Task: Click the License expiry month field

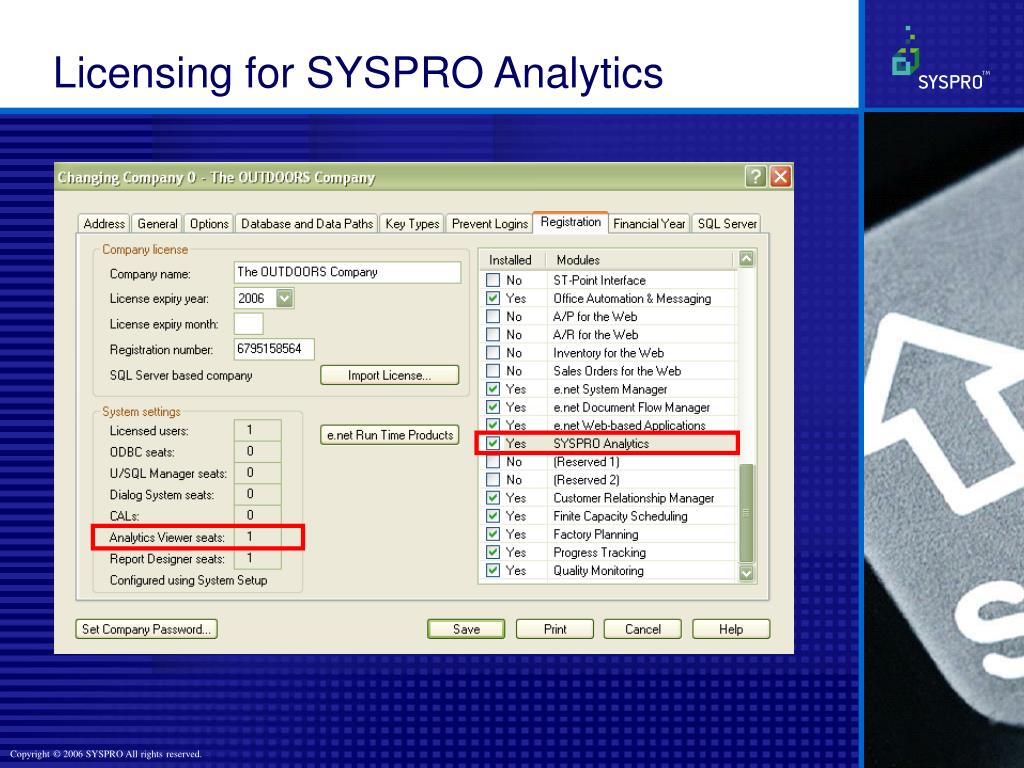Action: coord(249,324)
